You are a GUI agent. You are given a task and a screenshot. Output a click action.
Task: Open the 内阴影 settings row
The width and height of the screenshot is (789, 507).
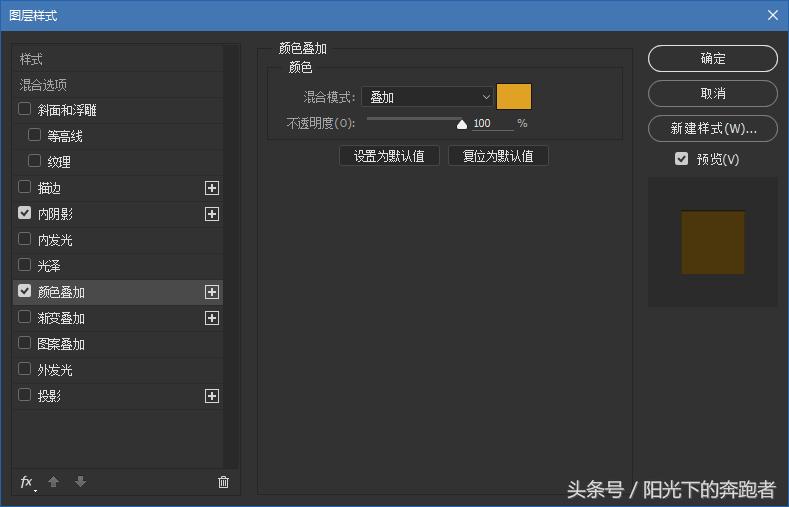118,214
